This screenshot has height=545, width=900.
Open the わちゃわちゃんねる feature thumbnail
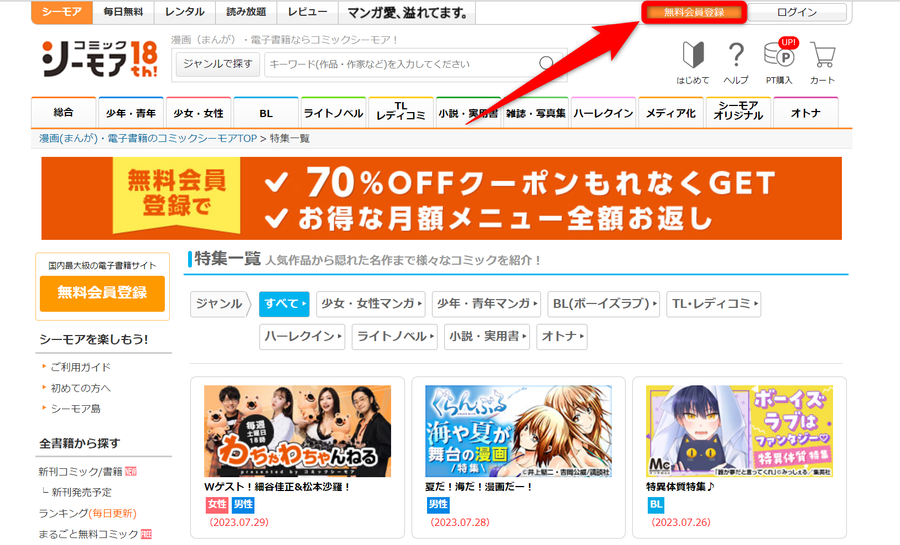297,431
